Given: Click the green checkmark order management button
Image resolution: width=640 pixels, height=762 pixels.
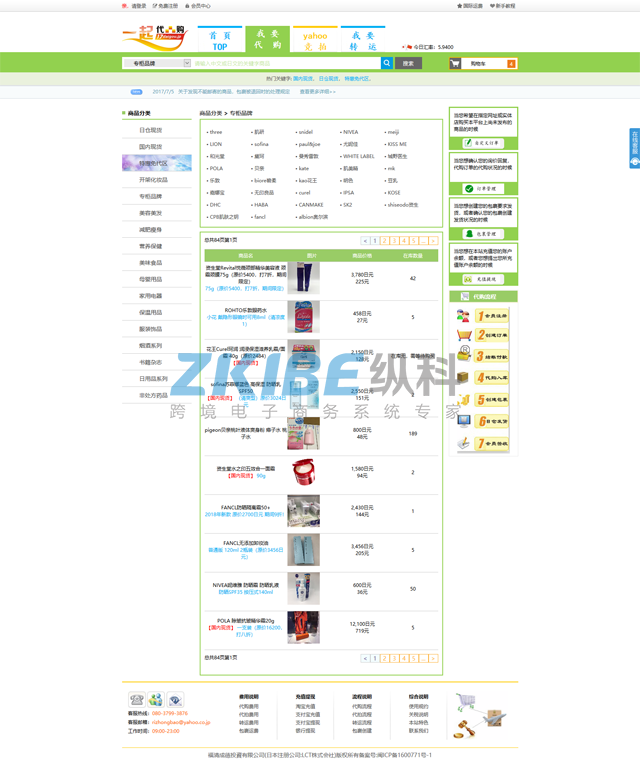Looking at the screenshot, I should point(483,189).
